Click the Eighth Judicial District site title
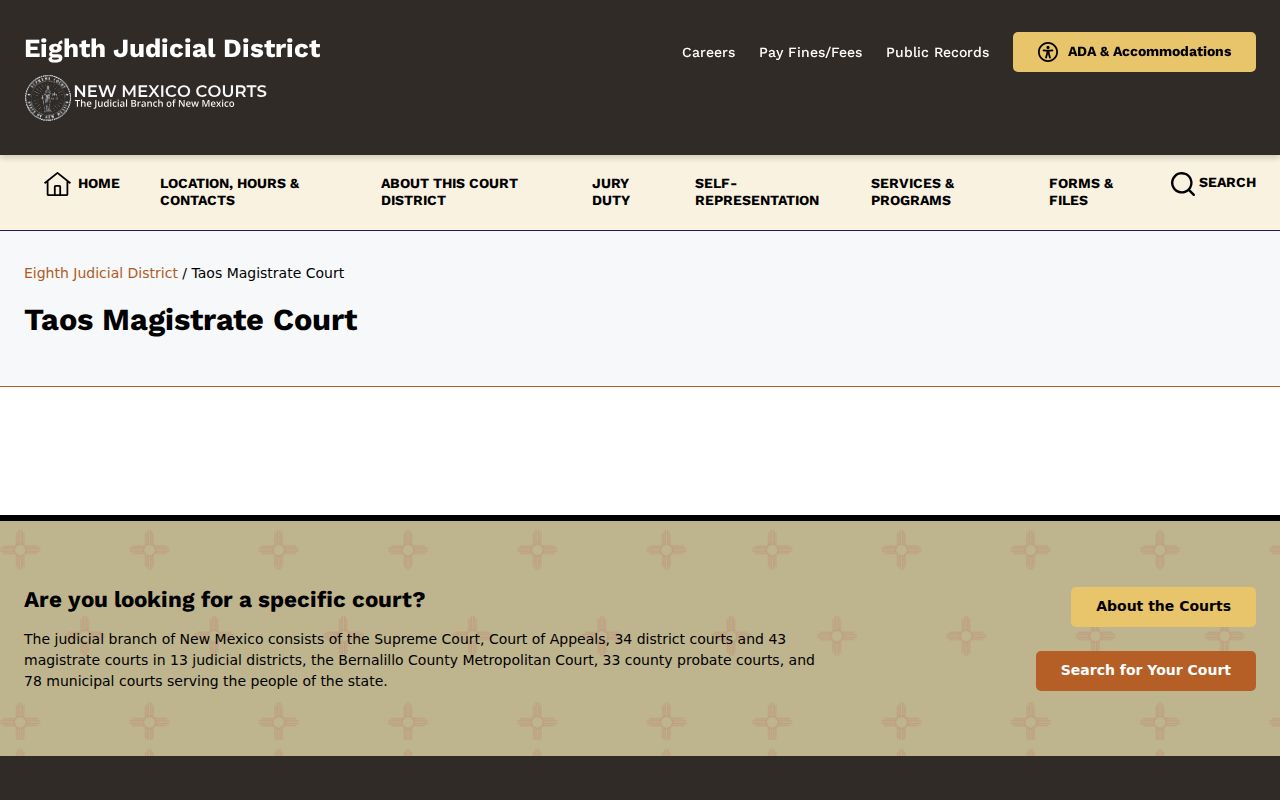This screenshot has width=1280, height=800. click(x=172, y=48)
